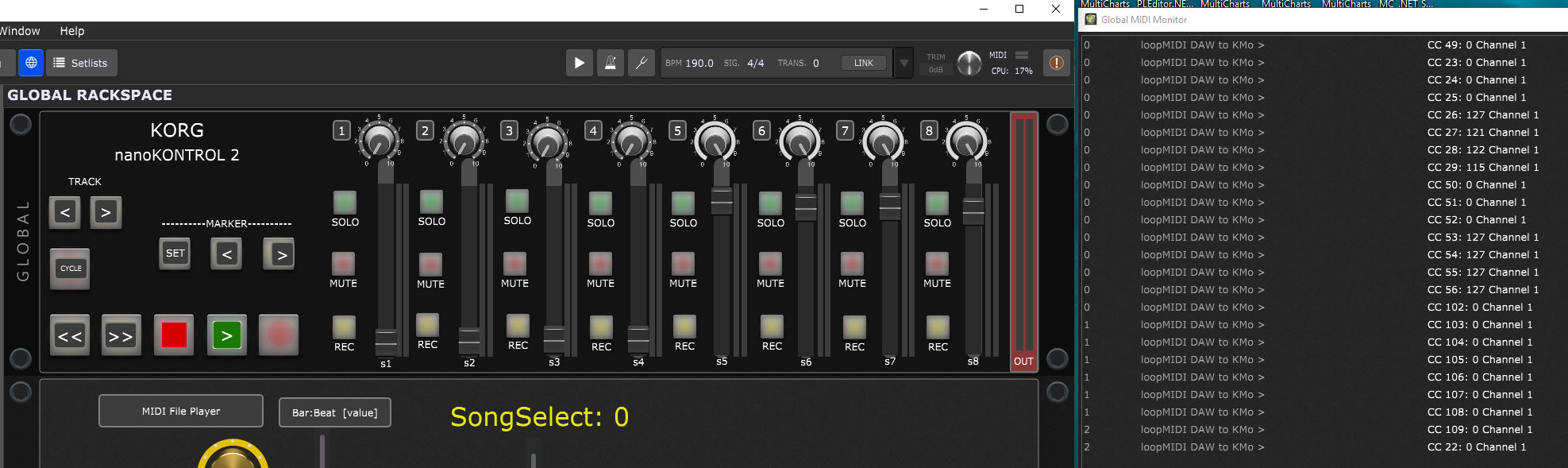Click channel number 3 label box

[510, 130]
